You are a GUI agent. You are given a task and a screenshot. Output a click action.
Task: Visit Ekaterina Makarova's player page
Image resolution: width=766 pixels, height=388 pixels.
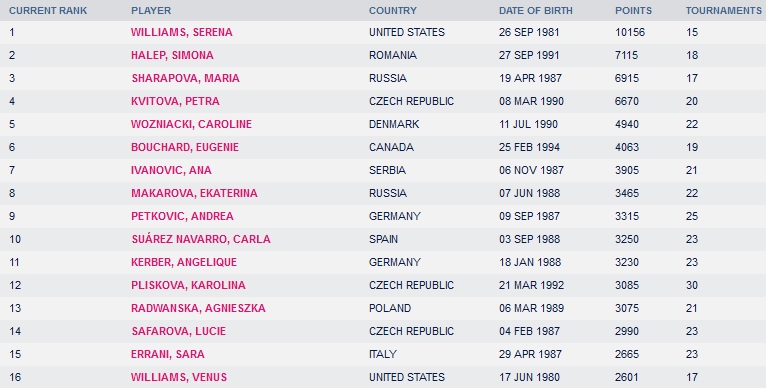pos(194,193)
